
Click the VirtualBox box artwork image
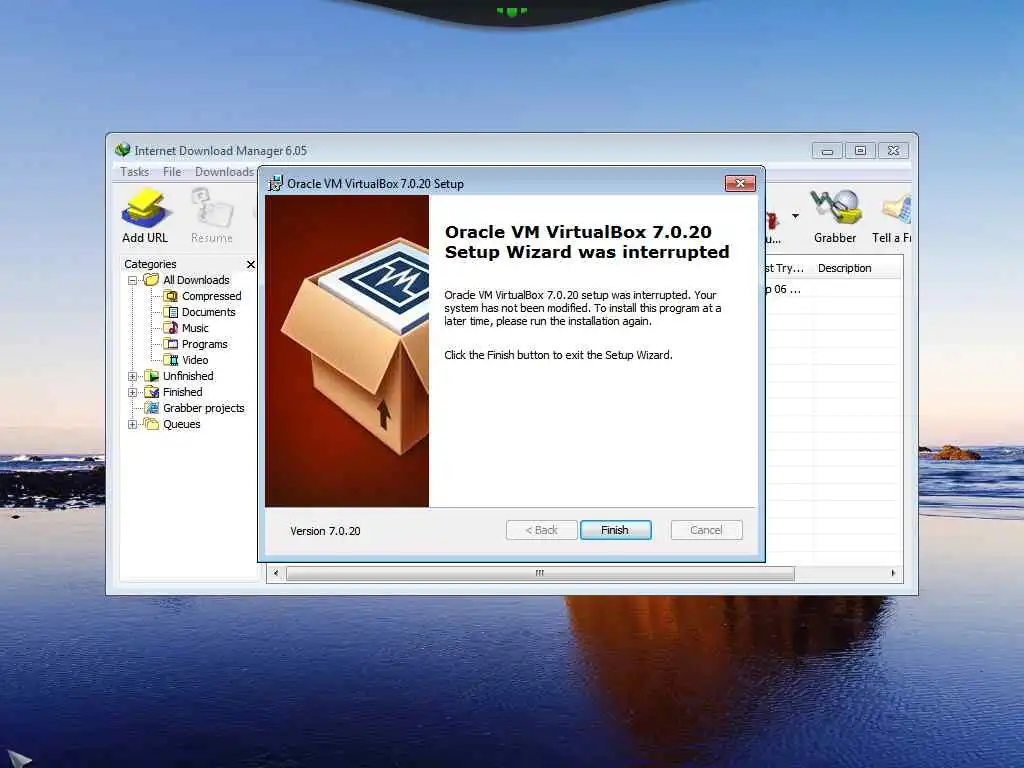pos(347,351)
